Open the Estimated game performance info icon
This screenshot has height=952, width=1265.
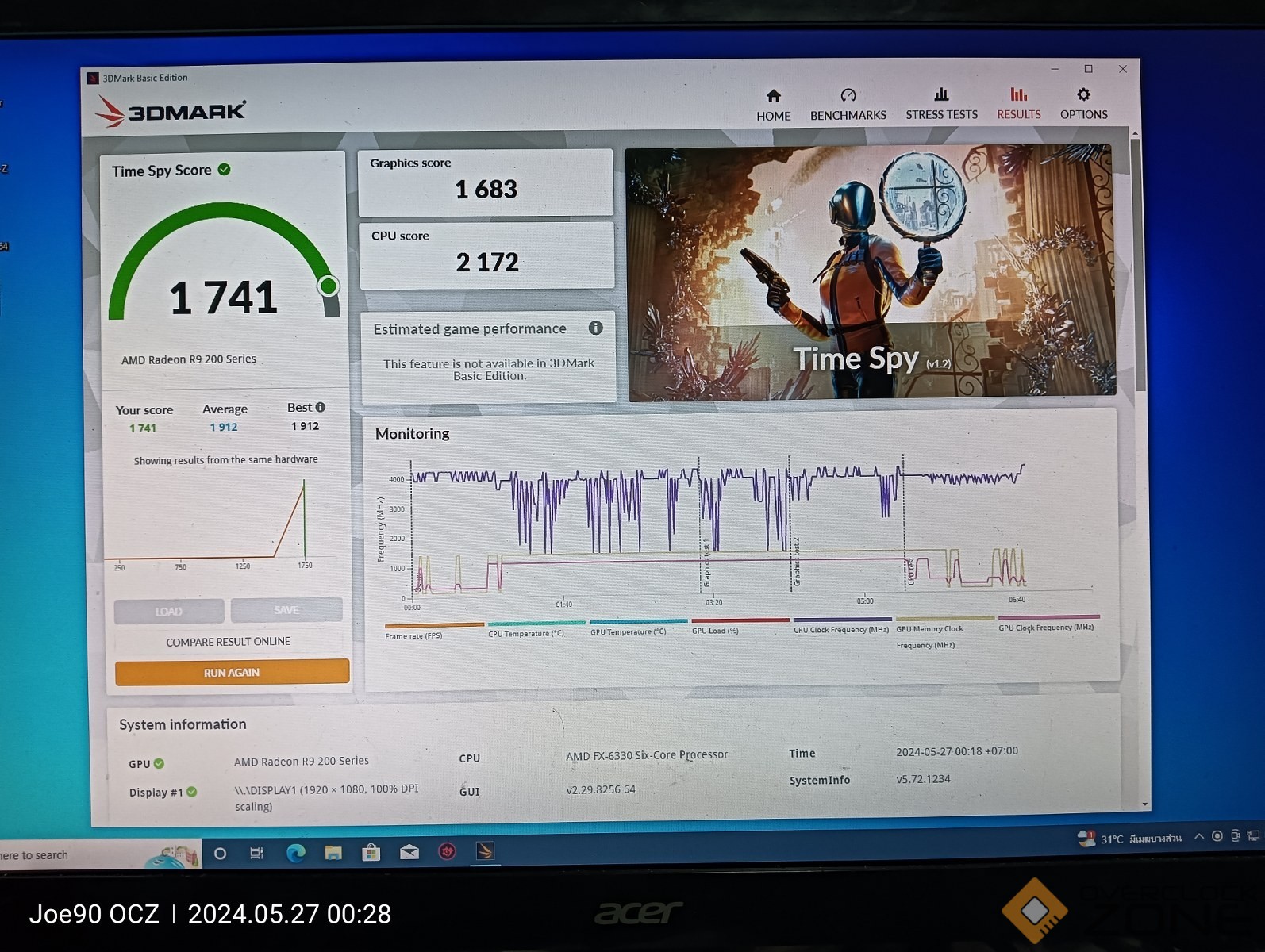pos(595,328)
